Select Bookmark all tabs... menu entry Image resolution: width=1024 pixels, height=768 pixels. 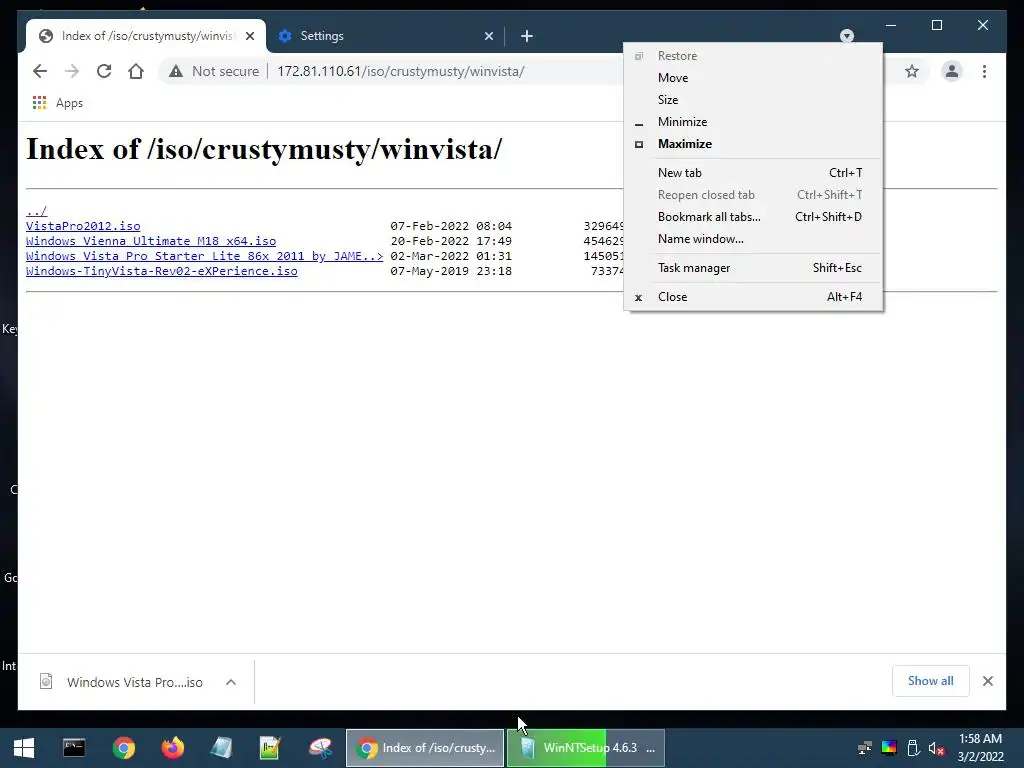coord(753,217)
